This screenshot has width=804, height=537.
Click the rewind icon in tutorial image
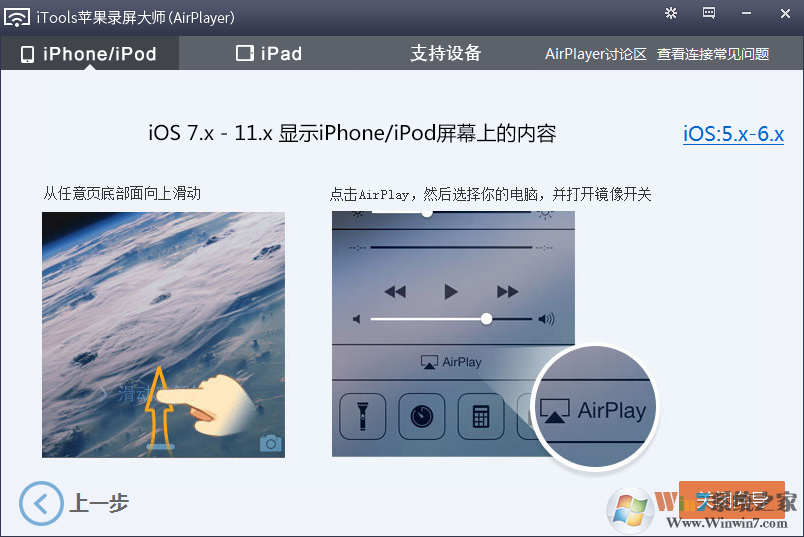pyautogui.click(x=395, y=292)
